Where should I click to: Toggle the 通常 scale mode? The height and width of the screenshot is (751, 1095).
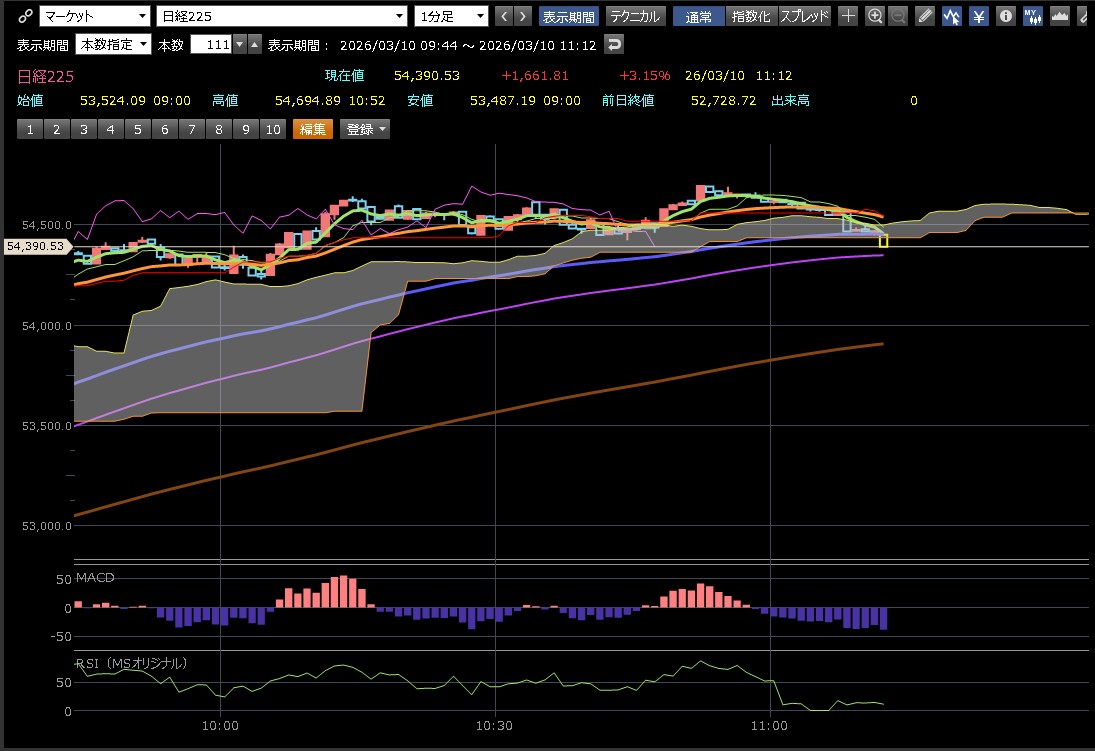[x=699, y=16]
